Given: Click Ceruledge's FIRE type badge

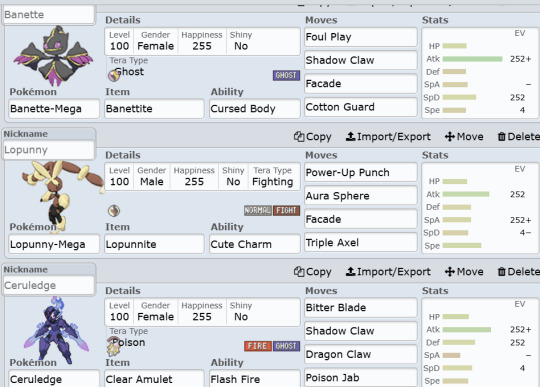Looking at the screenshot, I should tap(258, 346).
